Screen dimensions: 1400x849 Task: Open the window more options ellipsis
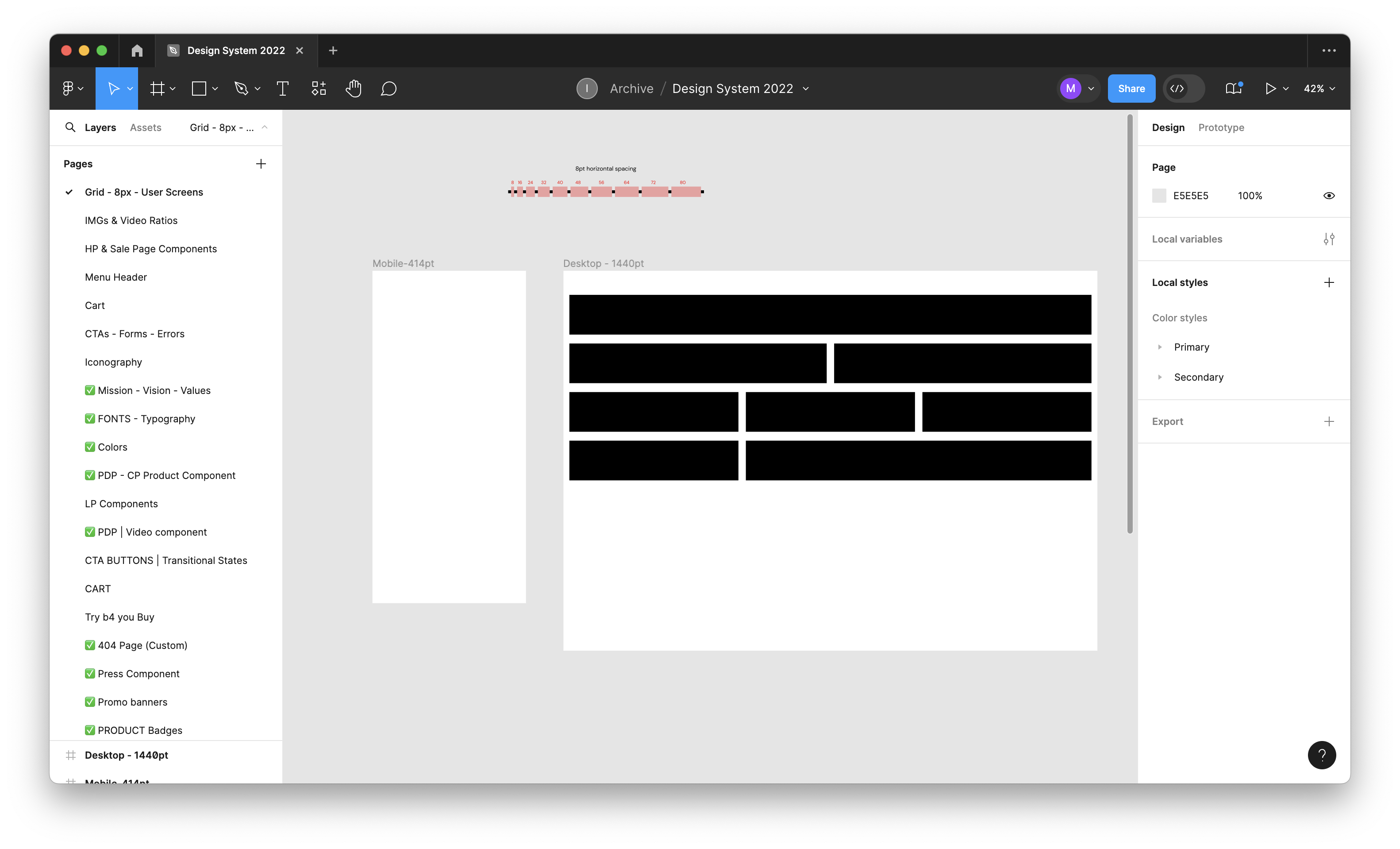1329,50
